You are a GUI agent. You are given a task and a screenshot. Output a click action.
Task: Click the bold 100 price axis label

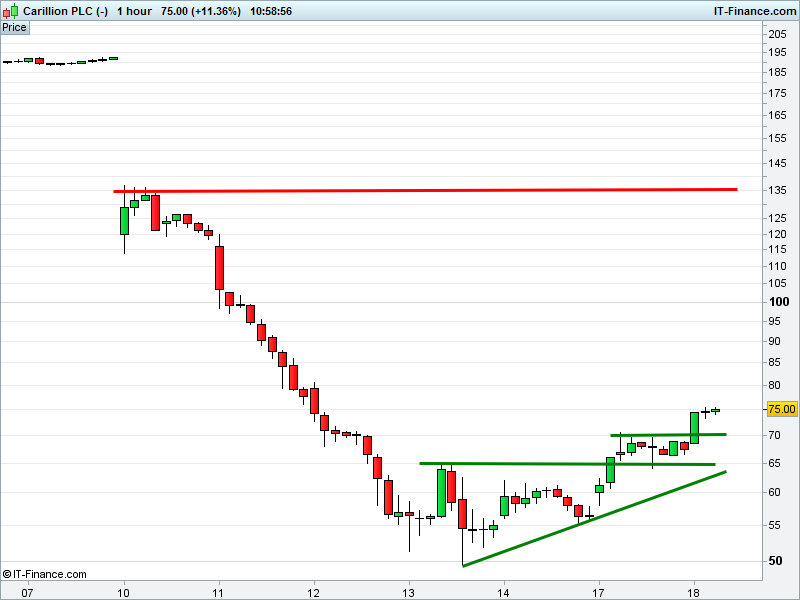[779, 302]
